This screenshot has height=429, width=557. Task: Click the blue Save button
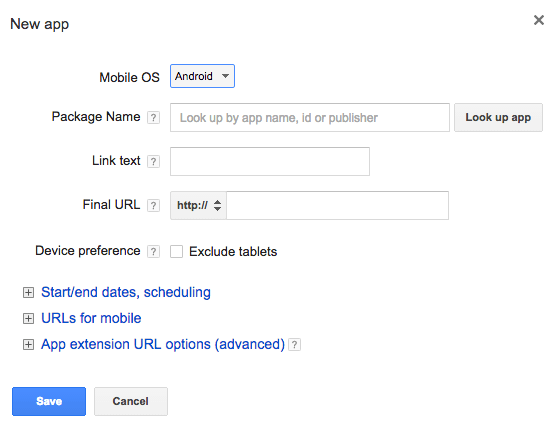coord(49,401)
